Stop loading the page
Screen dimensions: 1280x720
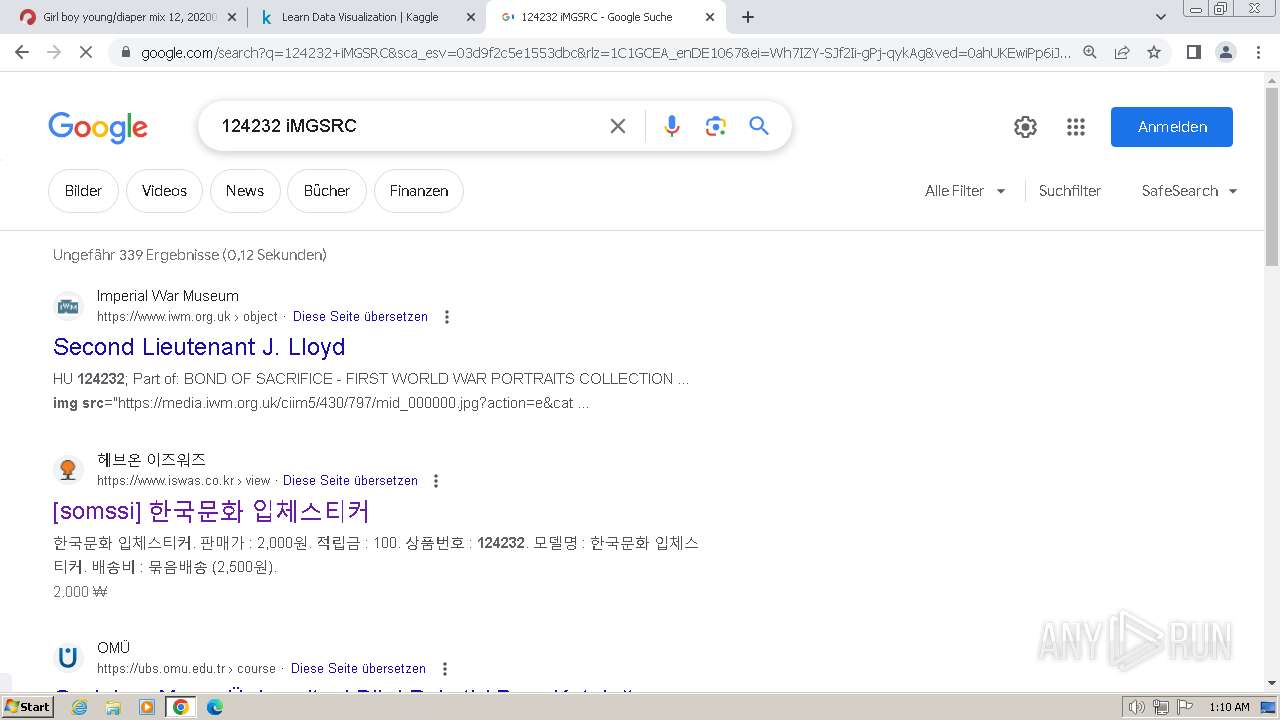(86, 52)
